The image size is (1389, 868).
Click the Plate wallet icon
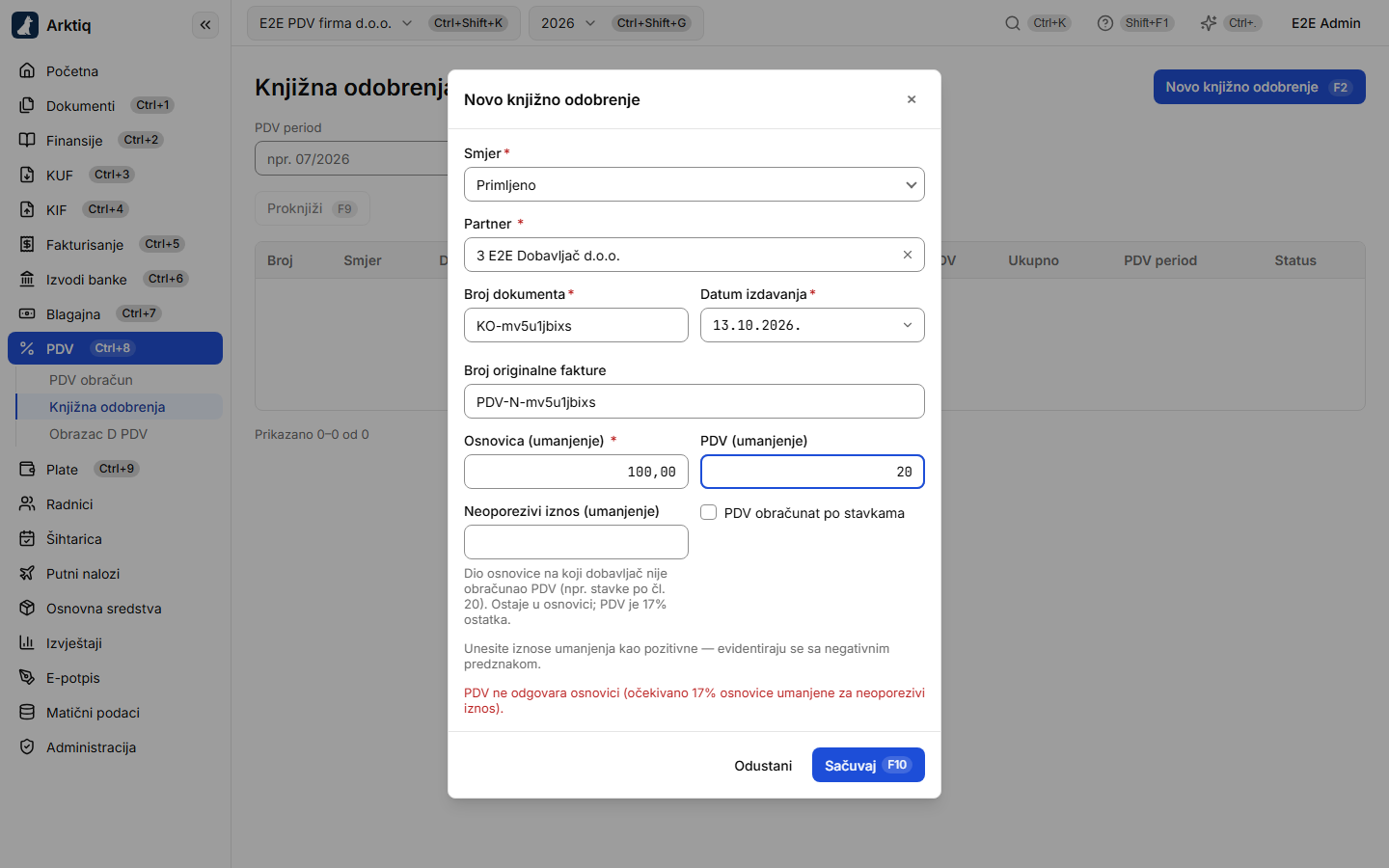tap(27, 470)
